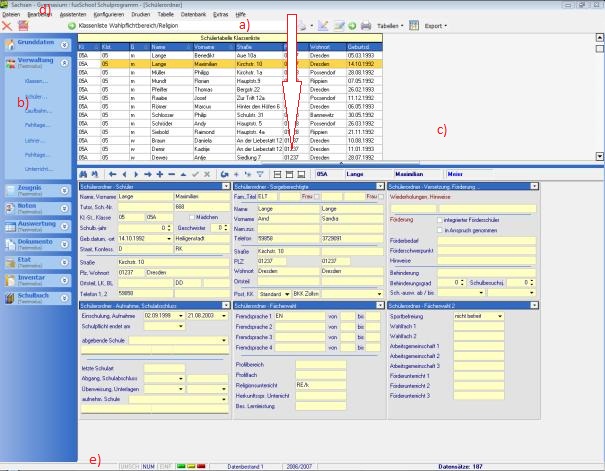Open Sportbefreiung dropdown

tap(500, 316)
